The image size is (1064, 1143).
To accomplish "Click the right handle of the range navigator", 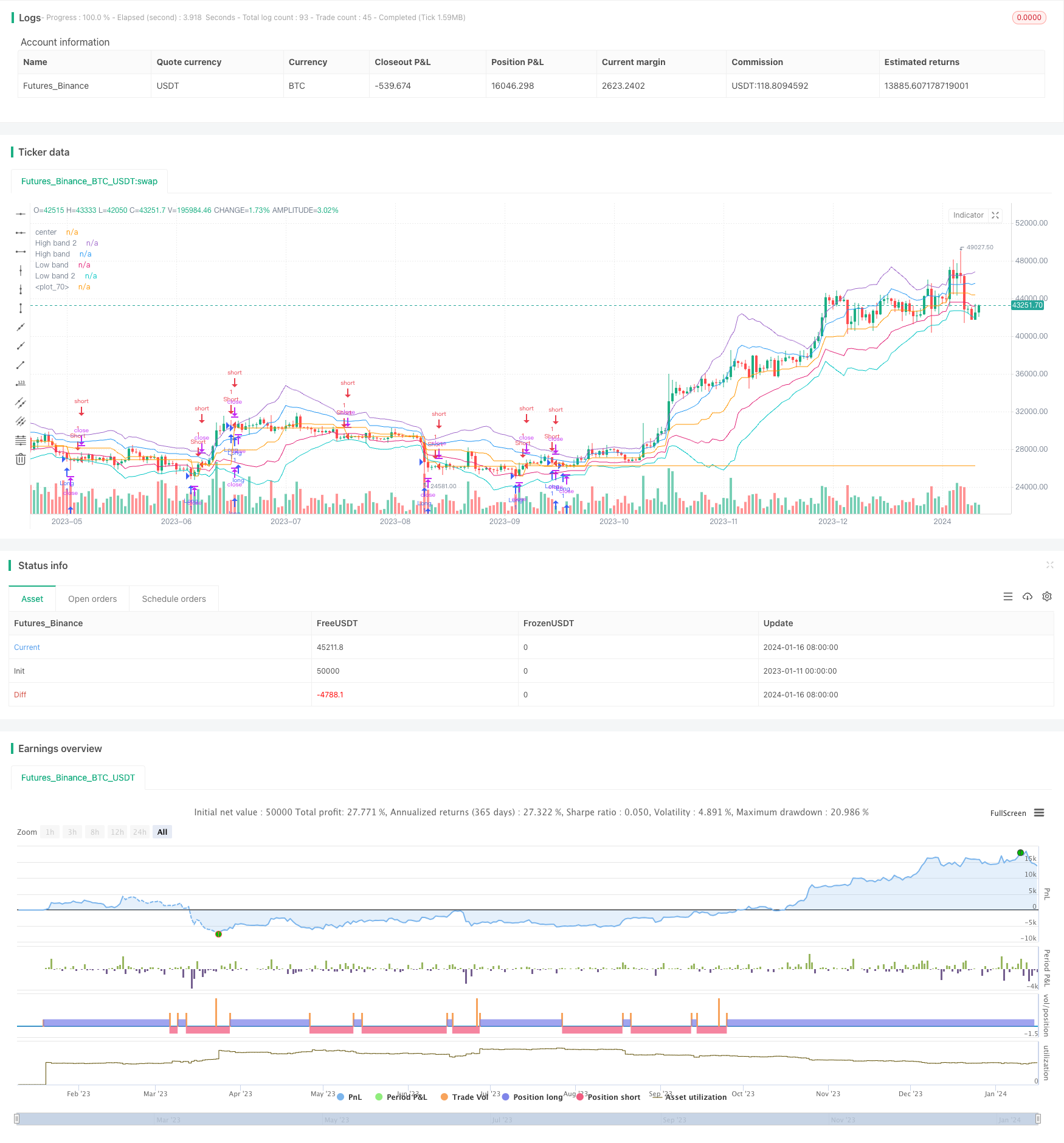I will coord(1038,1119).
